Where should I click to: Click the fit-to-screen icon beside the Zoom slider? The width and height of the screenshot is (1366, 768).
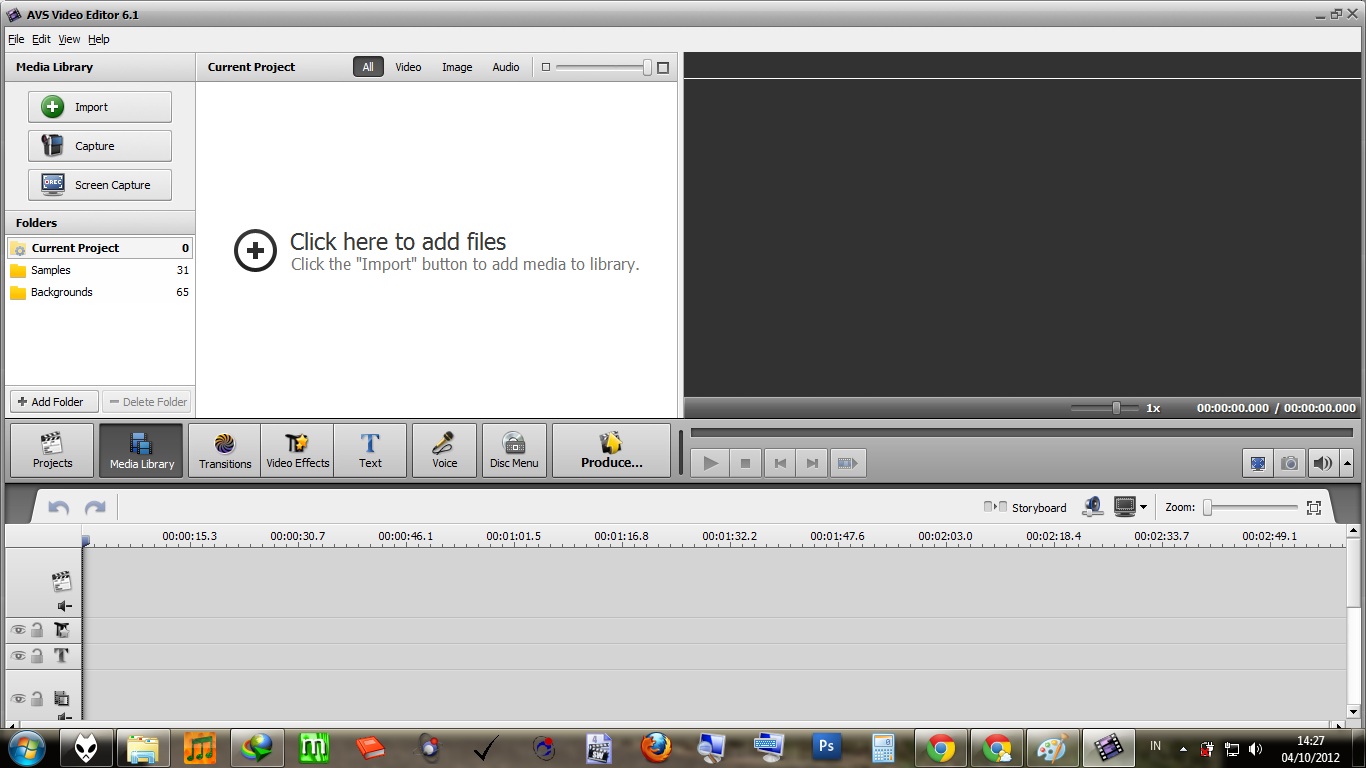click(x=1314, y=507)
